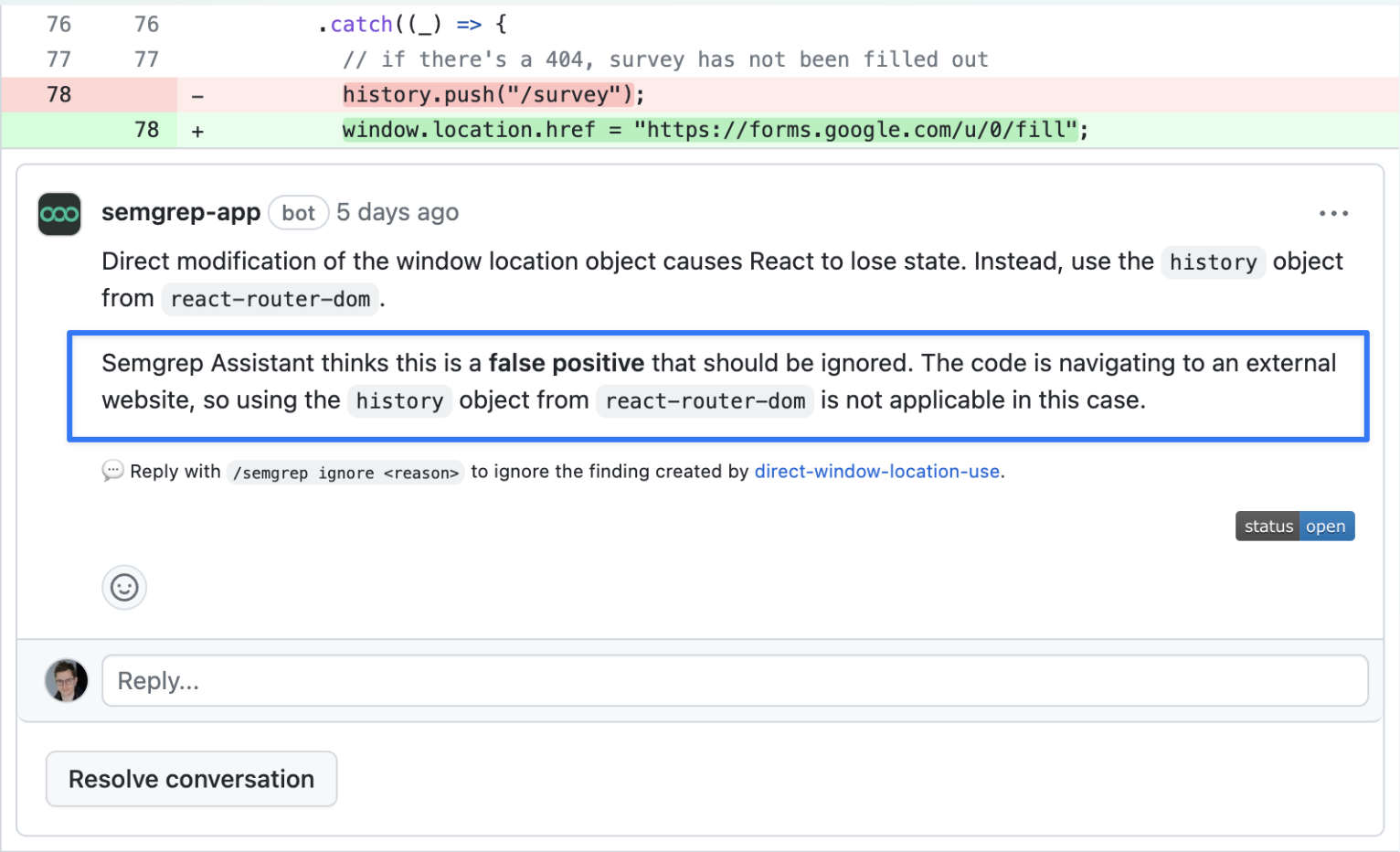Viewport: 1400px width, 852px height.
Task: Click the speech bubble icon before "Reply with"
Action: click(x=112, y=472)
